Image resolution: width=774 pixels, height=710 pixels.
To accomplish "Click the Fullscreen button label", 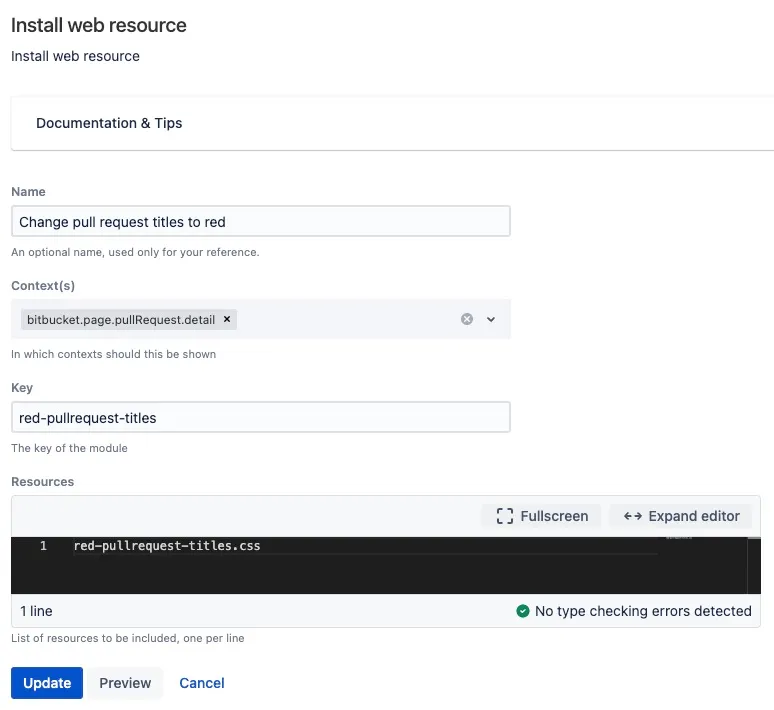I will pos(554,516).
